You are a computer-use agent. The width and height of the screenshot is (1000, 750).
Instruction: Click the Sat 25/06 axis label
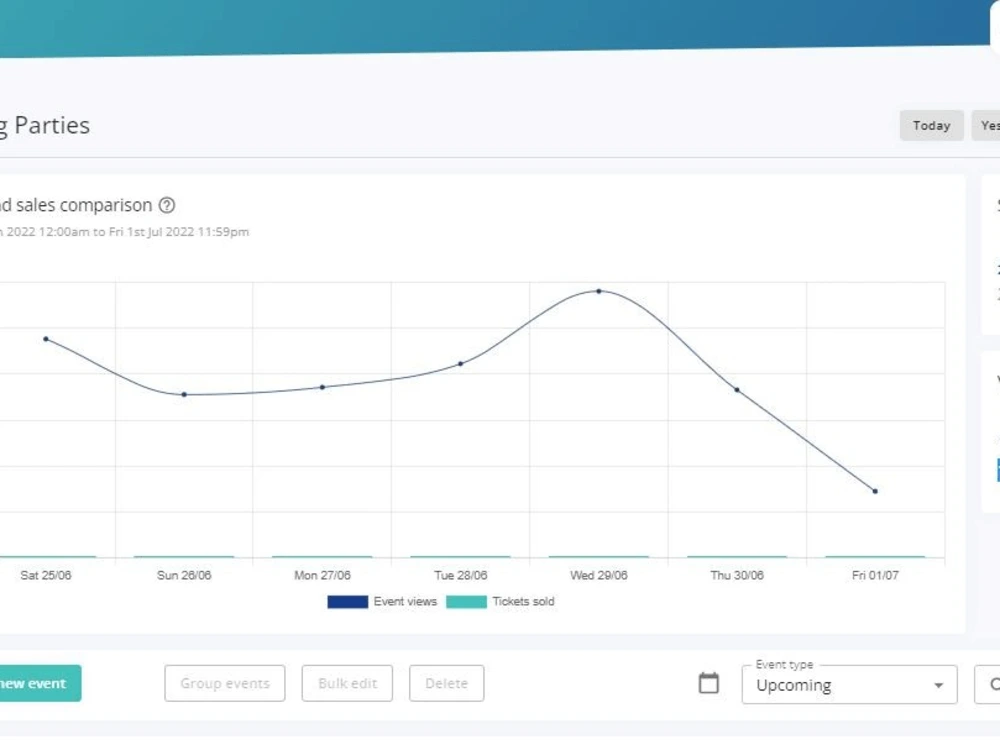point(46,575)
